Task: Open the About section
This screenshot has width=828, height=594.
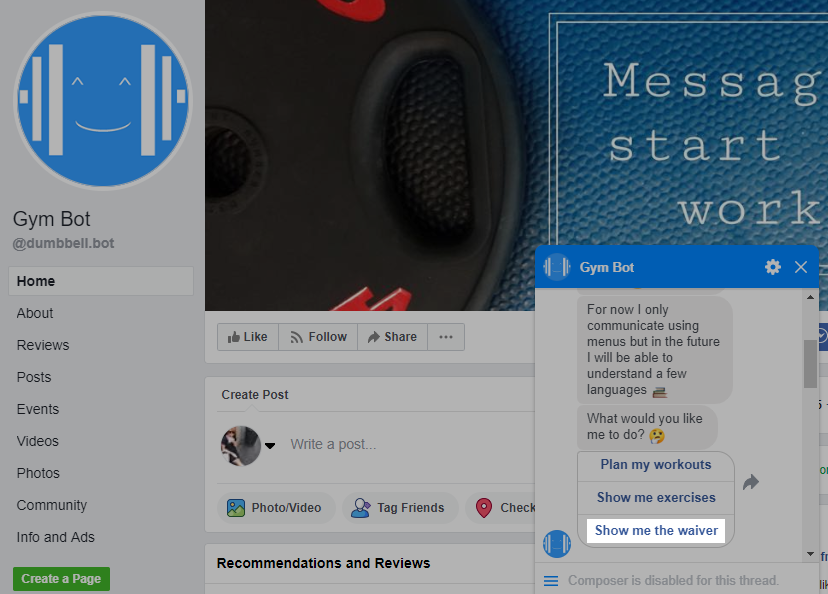Action: (x=35, y=313)
